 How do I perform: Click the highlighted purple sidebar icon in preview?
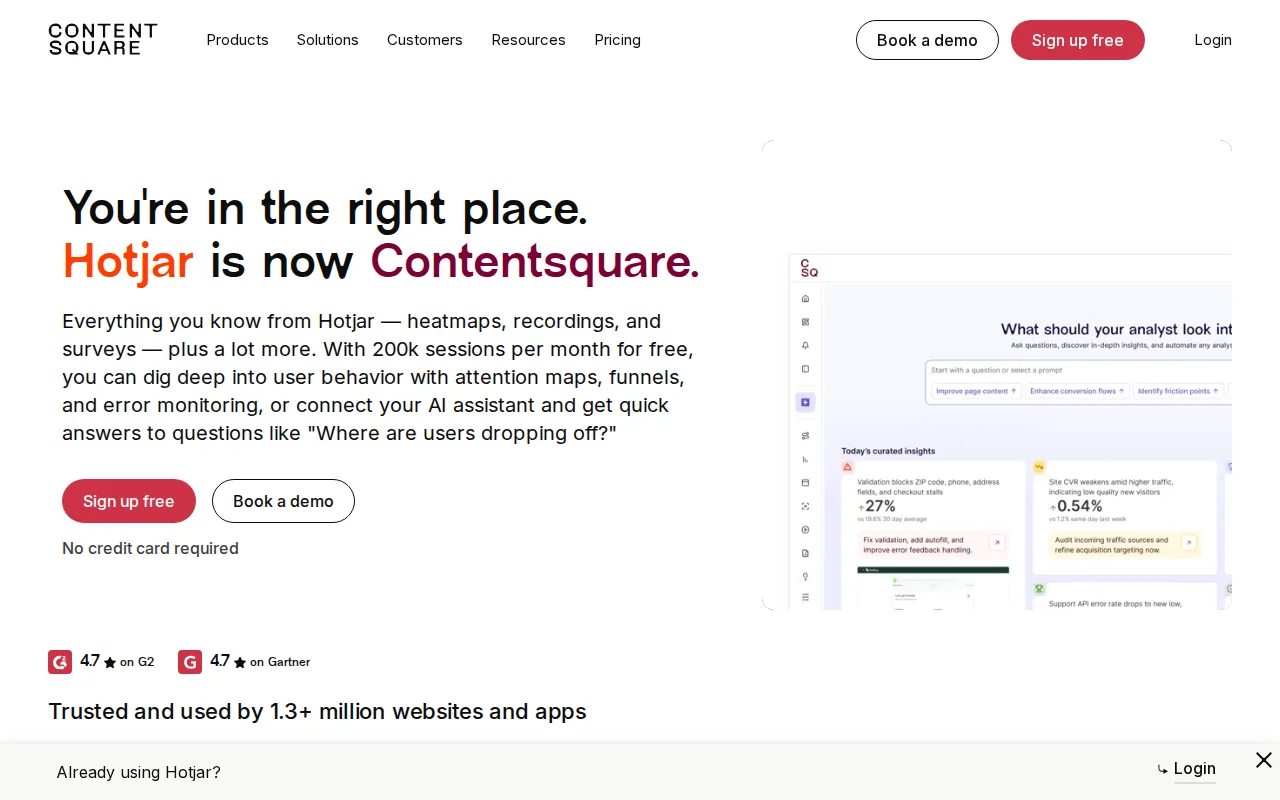805,402
